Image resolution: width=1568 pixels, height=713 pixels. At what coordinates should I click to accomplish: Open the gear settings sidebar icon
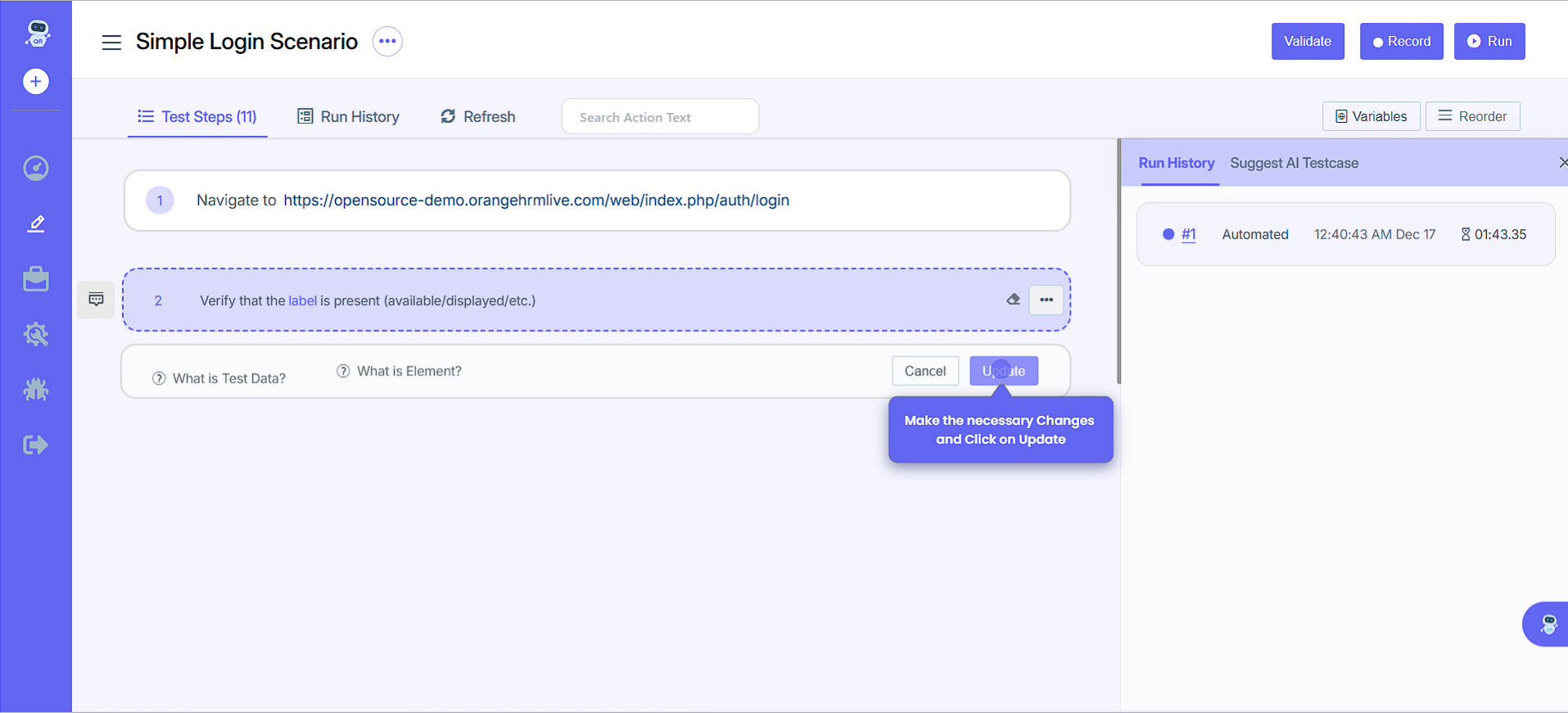pos(36,334)
